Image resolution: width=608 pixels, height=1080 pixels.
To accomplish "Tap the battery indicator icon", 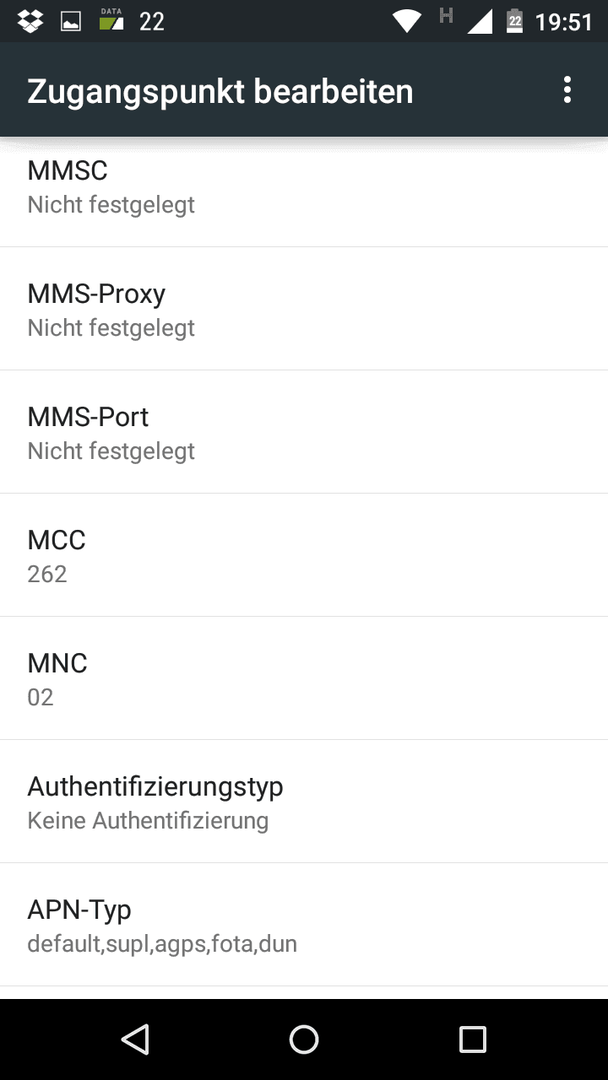I will click(x=514, y=21).
